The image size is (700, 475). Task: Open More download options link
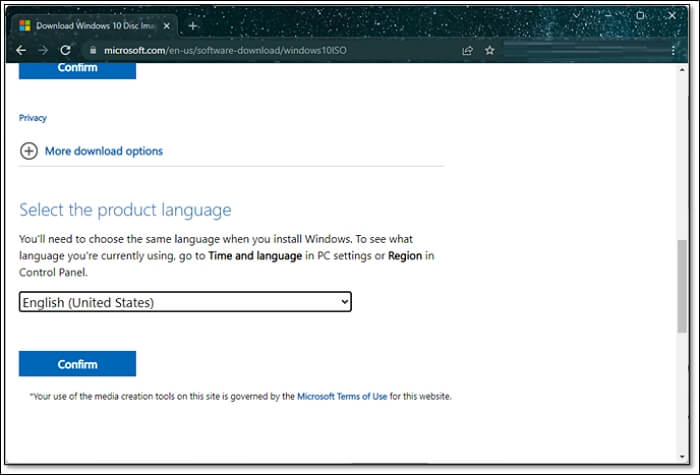pos(104,151)
